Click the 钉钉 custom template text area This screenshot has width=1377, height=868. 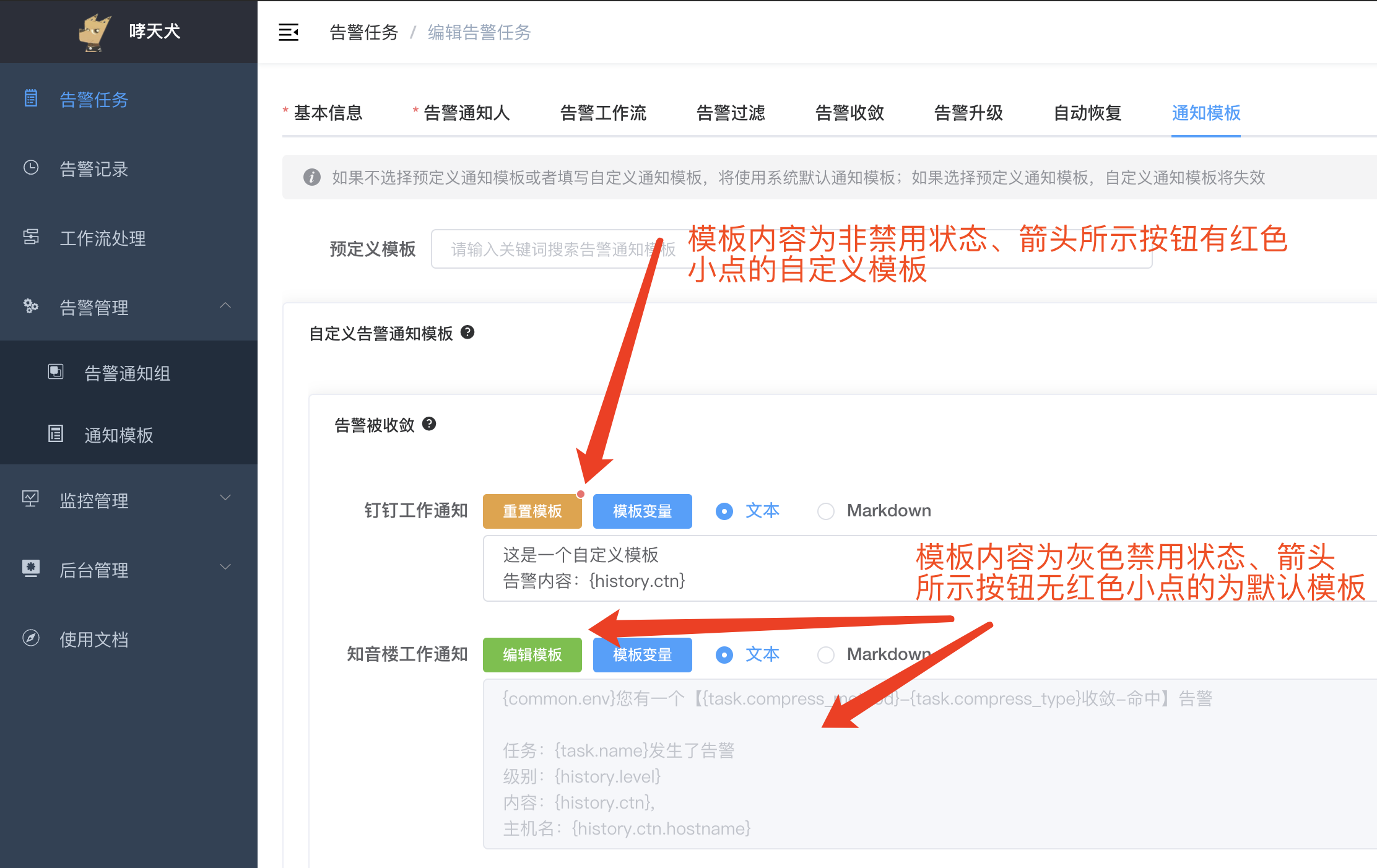(930, 568)
